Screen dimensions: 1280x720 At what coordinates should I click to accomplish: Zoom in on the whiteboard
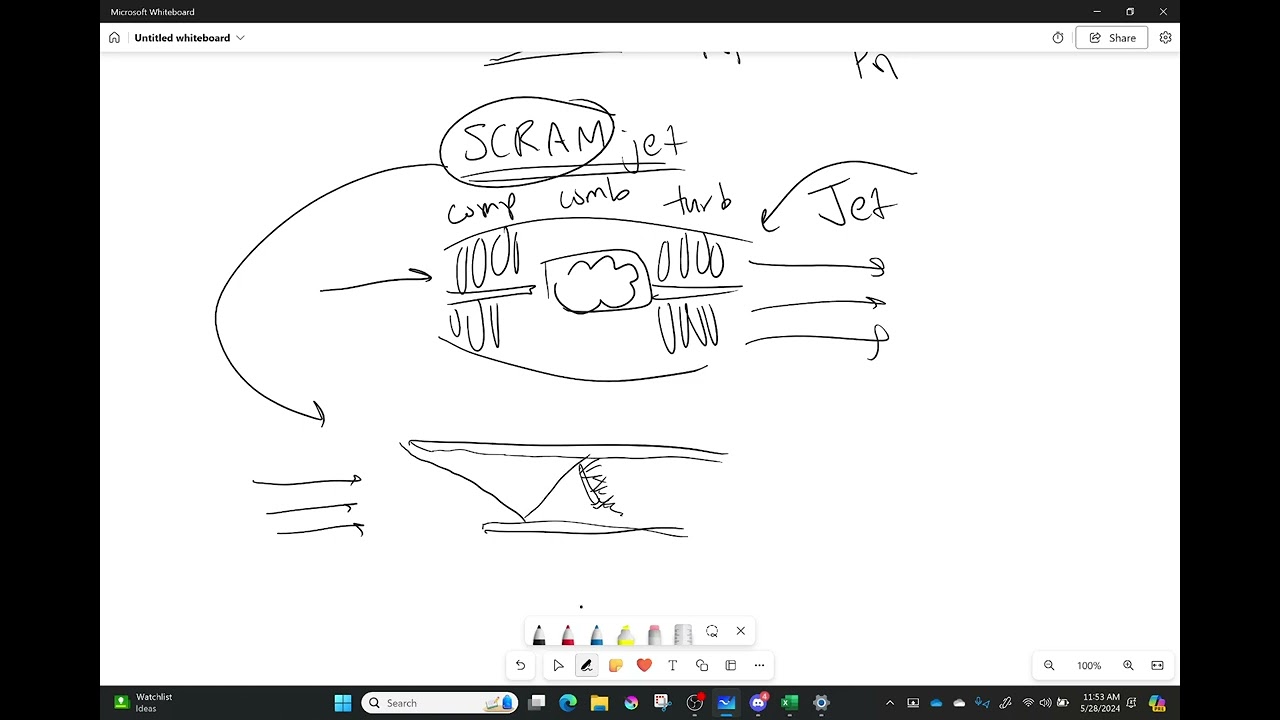(x=1128, y=665)
